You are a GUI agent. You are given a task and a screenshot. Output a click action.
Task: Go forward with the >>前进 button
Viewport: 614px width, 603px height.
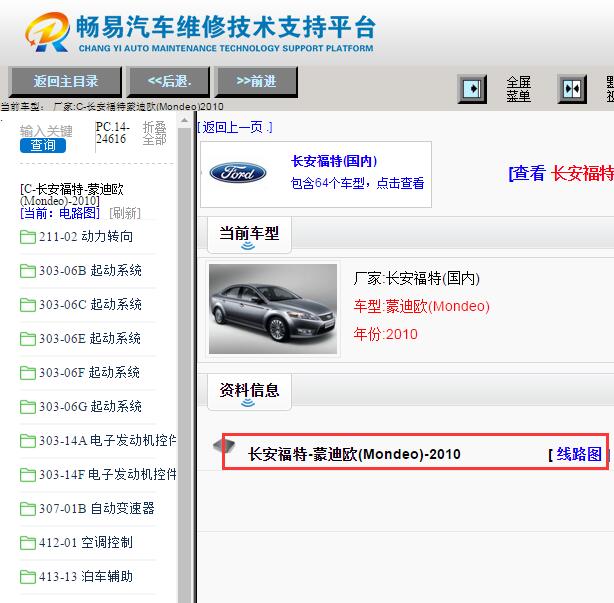[x=256, y=81]
